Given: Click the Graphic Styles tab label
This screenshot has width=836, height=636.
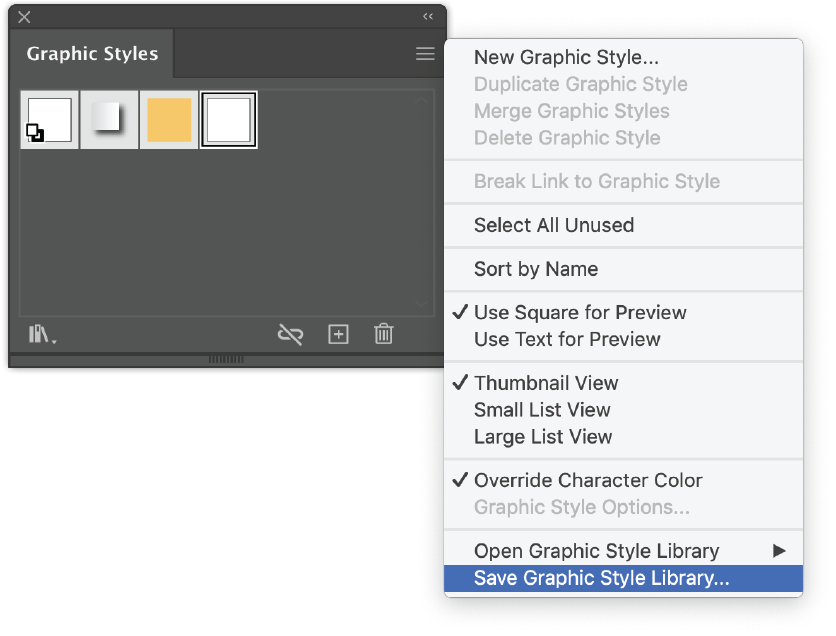Looking at the screenshot, I should click(92, 53).
